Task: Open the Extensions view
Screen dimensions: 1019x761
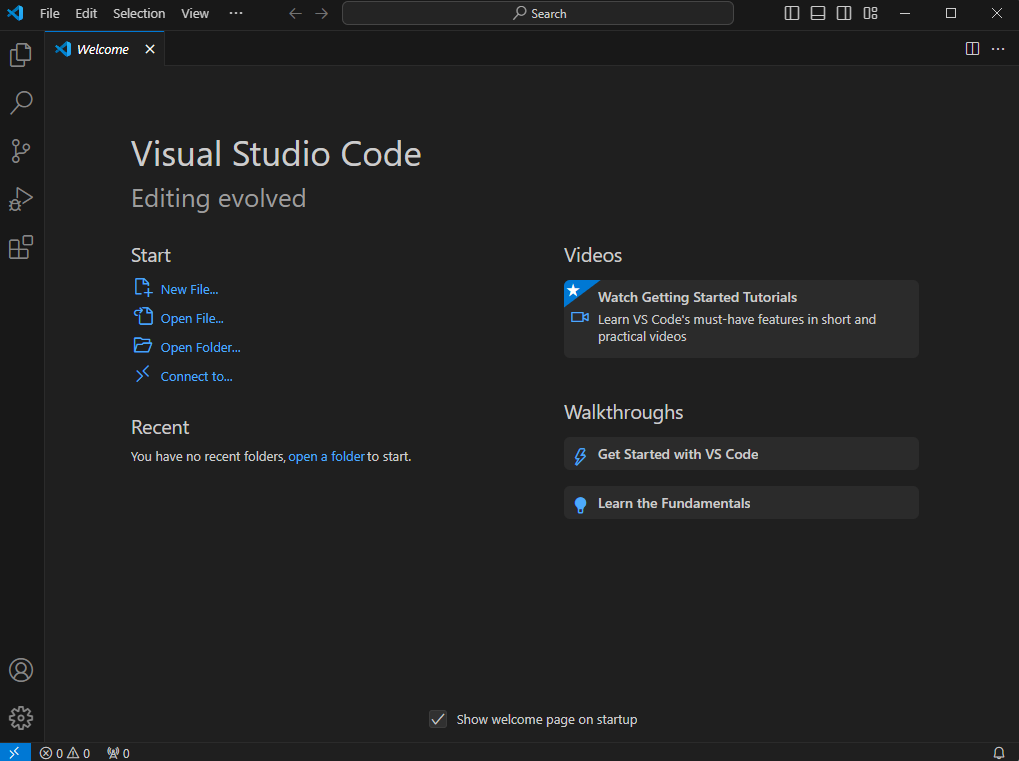Action: [21, 247]
